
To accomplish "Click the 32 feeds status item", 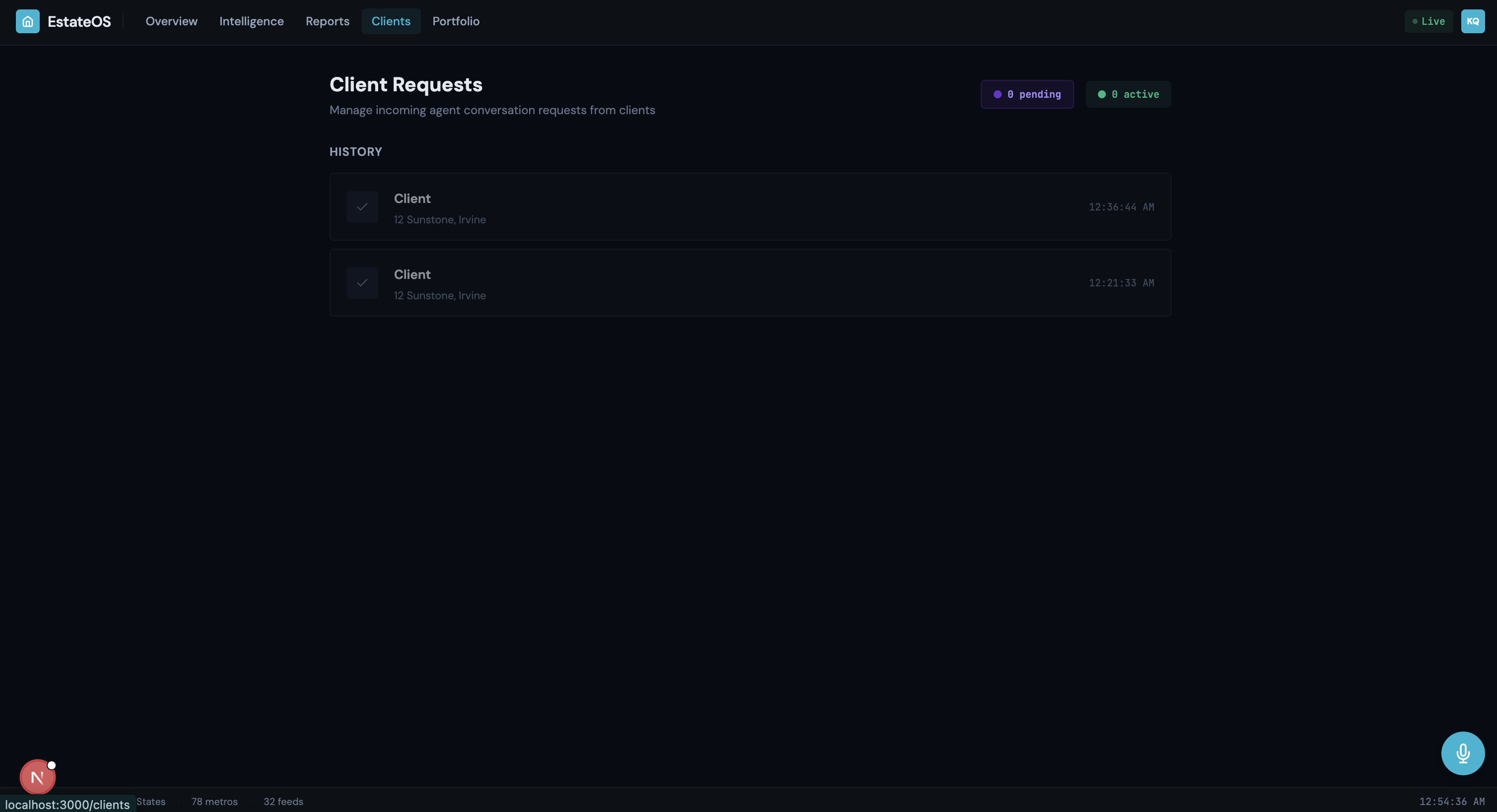I will (283, 802).
